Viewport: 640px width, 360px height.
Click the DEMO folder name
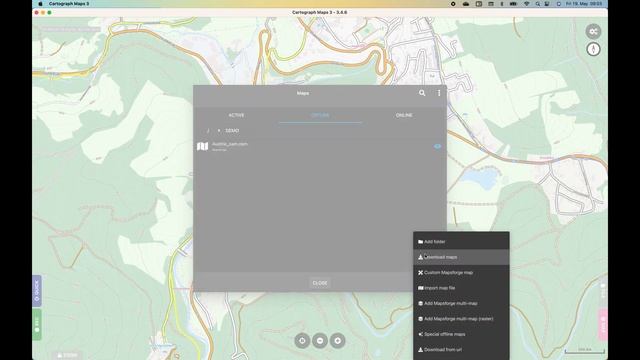pos(232,131)
